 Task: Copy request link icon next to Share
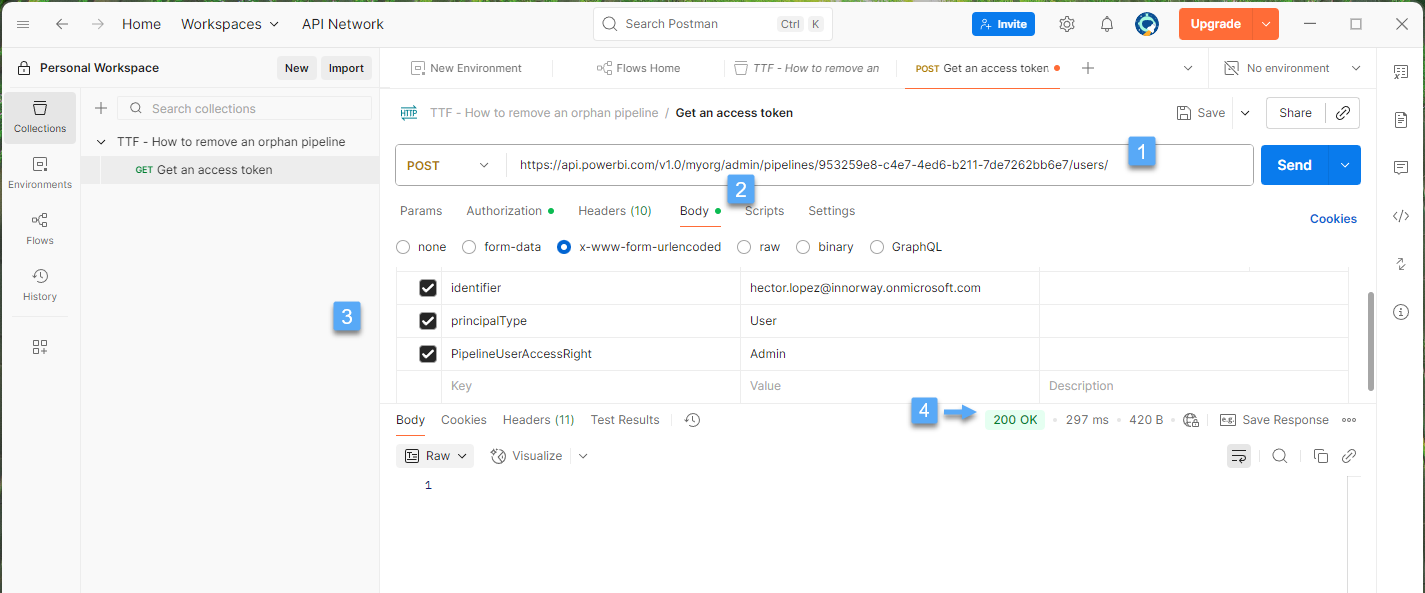click(1343, 113)
